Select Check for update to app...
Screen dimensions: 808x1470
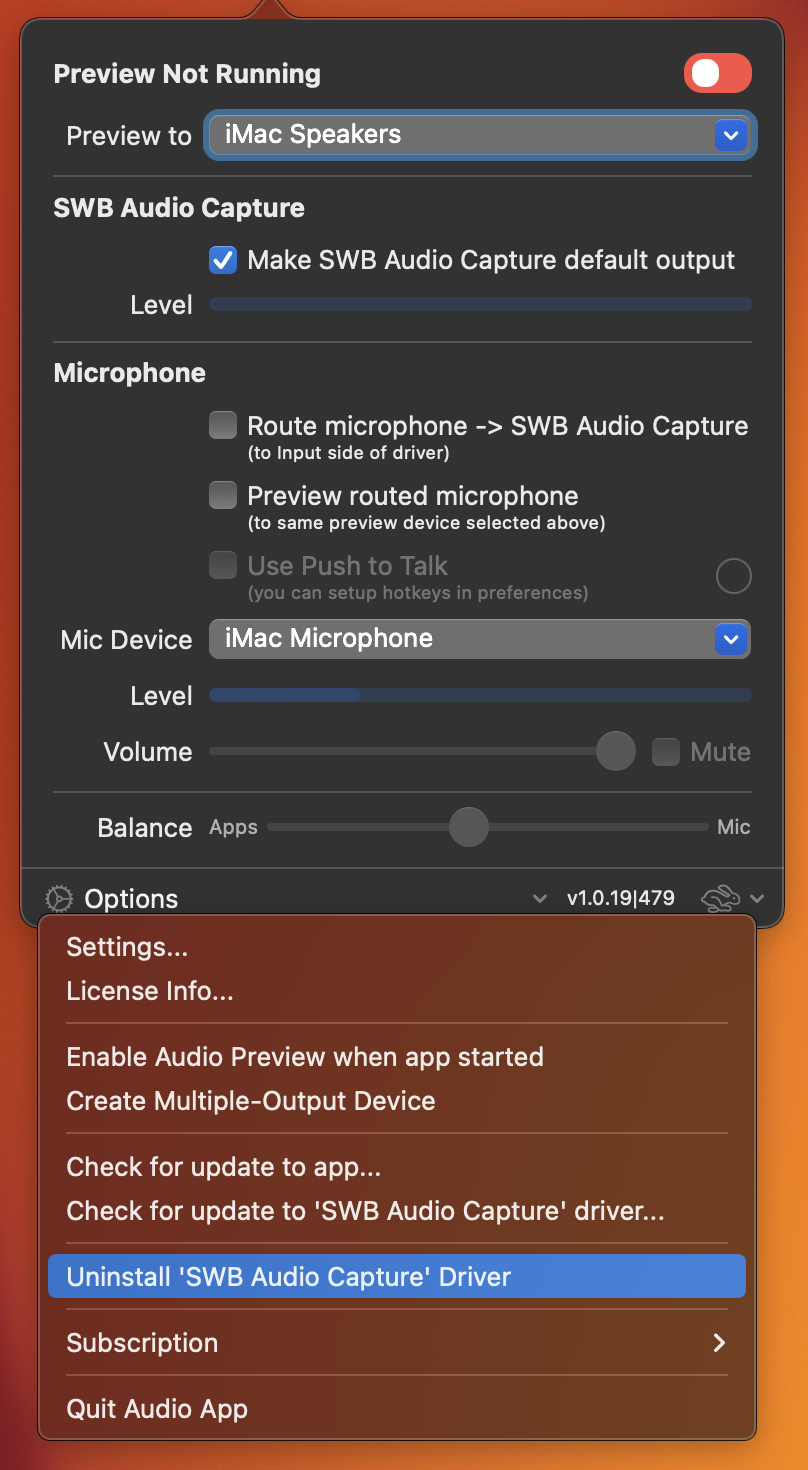[x=397, y=1167]
